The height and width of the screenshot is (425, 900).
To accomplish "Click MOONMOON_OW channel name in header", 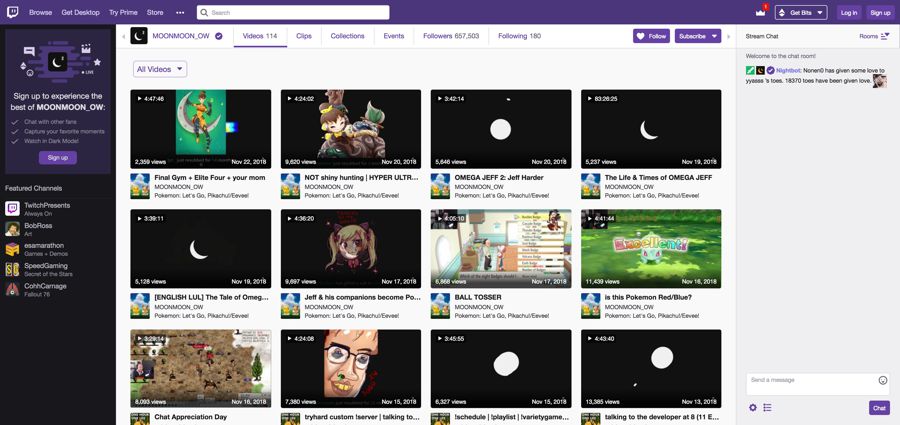I will click(181, 36).
